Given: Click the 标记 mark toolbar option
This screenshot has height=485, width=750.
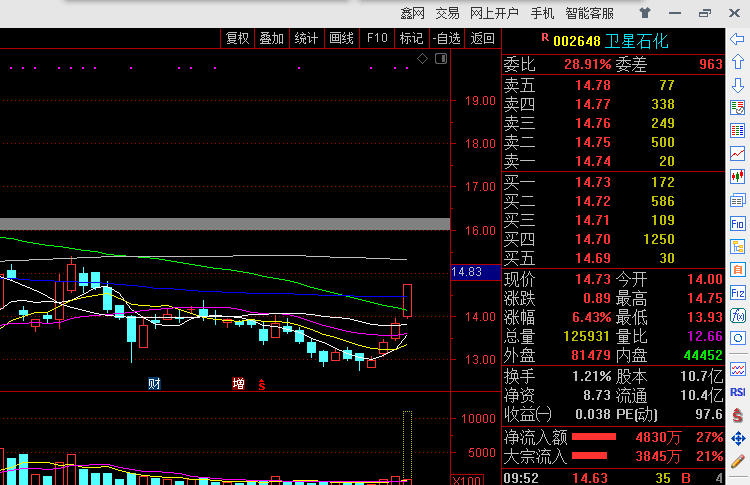Looking at the screenshot, I should 411,38.
